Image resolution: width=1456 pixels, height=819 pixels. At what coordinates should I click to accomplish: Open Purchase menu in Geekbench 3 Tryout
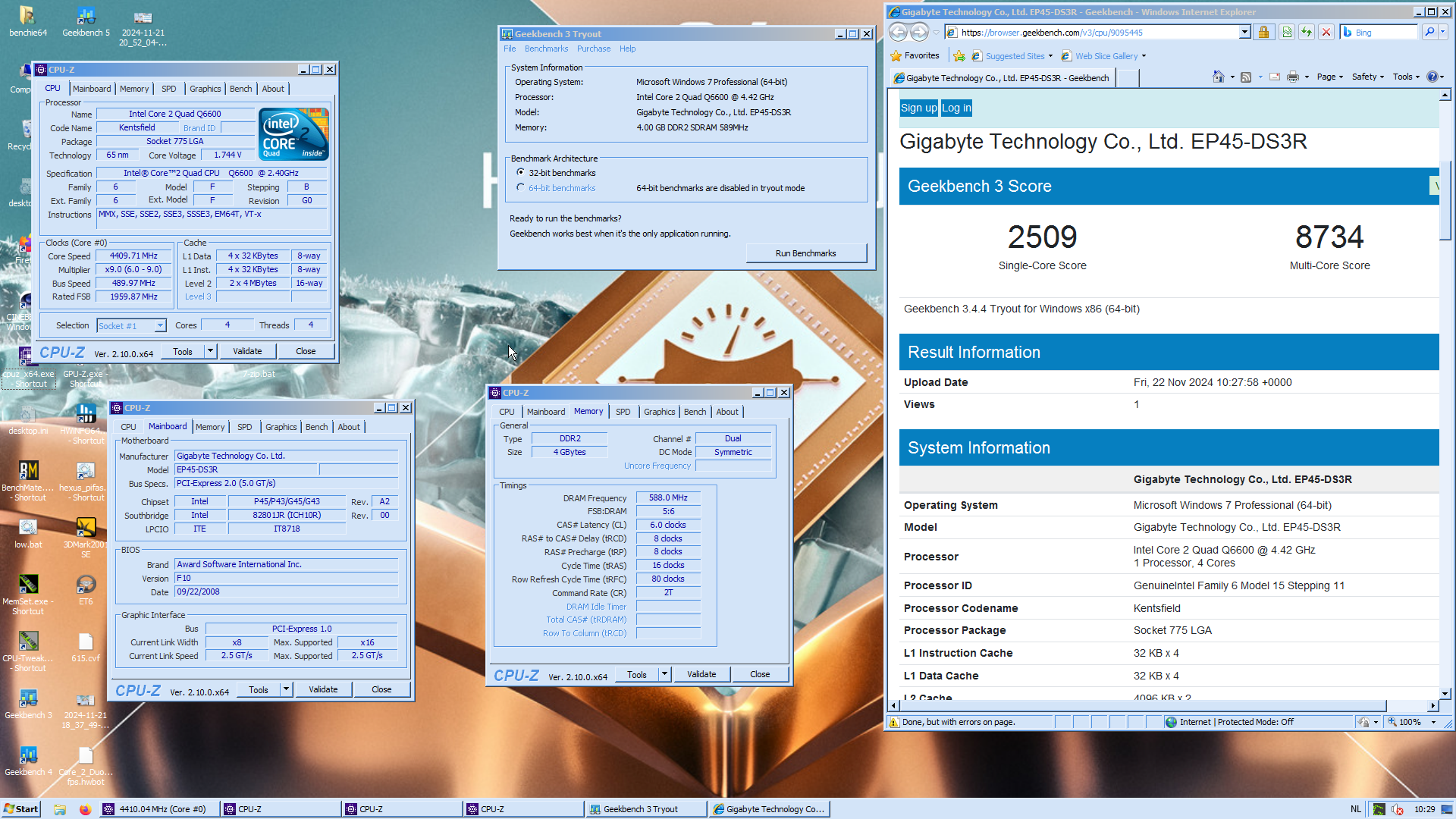[x=594, y=49]
